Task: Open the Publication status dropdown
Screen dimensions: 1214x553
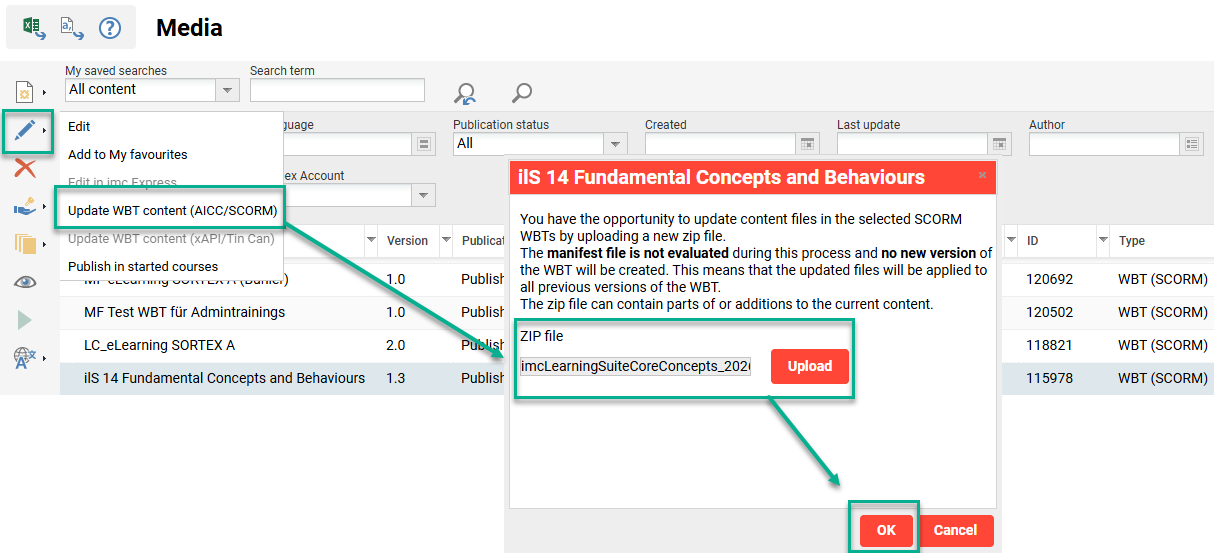Action: click(x=616, y=144)
